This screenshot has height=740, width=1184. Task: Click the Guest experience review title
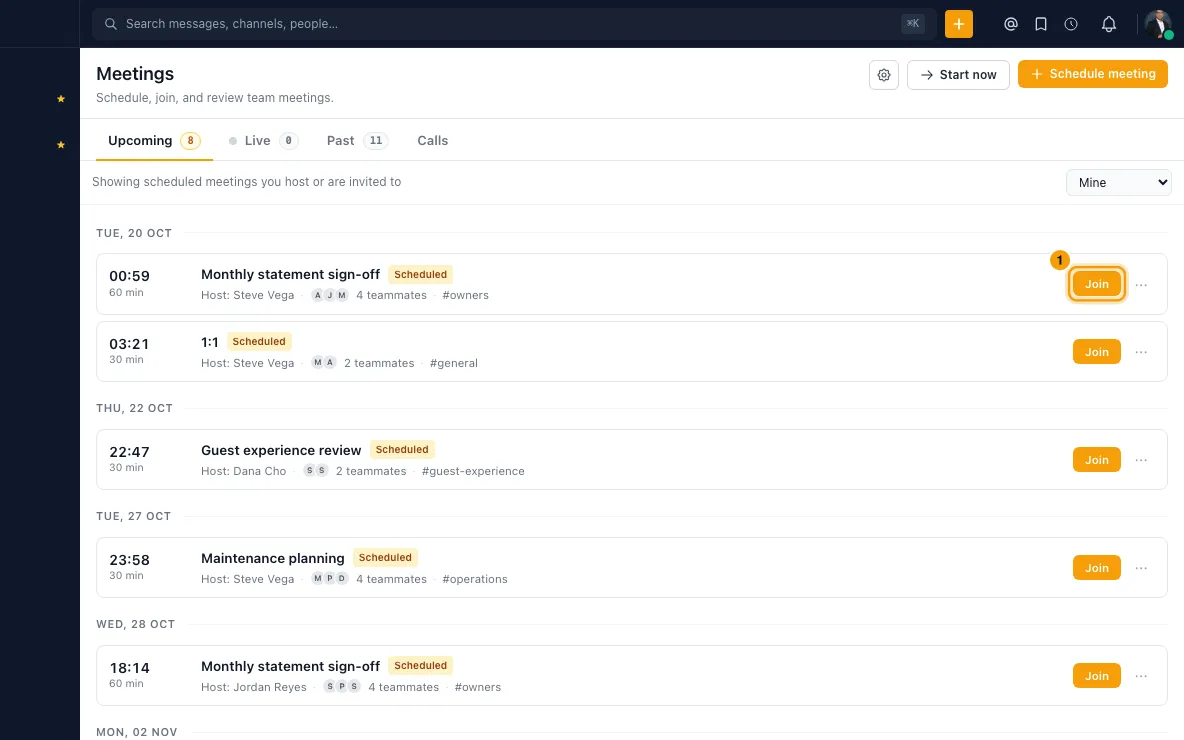tap(281, 450)
